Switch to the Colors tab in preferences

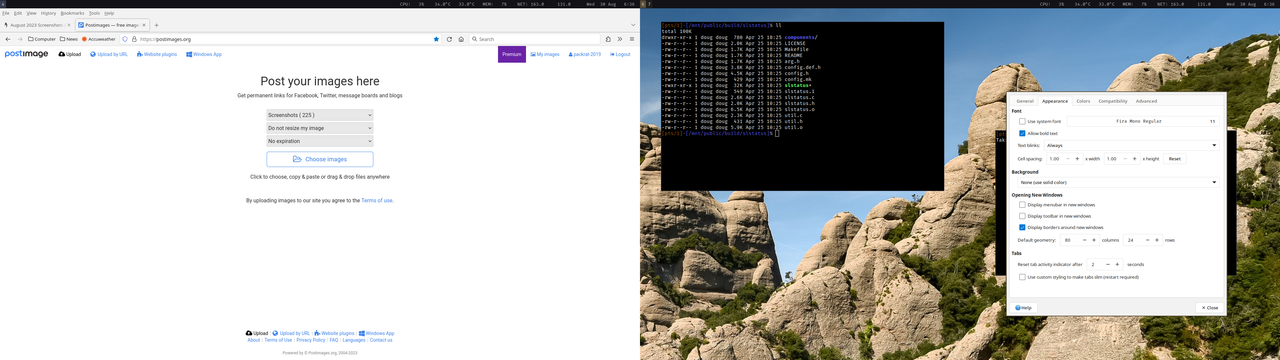click(x=1083, y=101)
